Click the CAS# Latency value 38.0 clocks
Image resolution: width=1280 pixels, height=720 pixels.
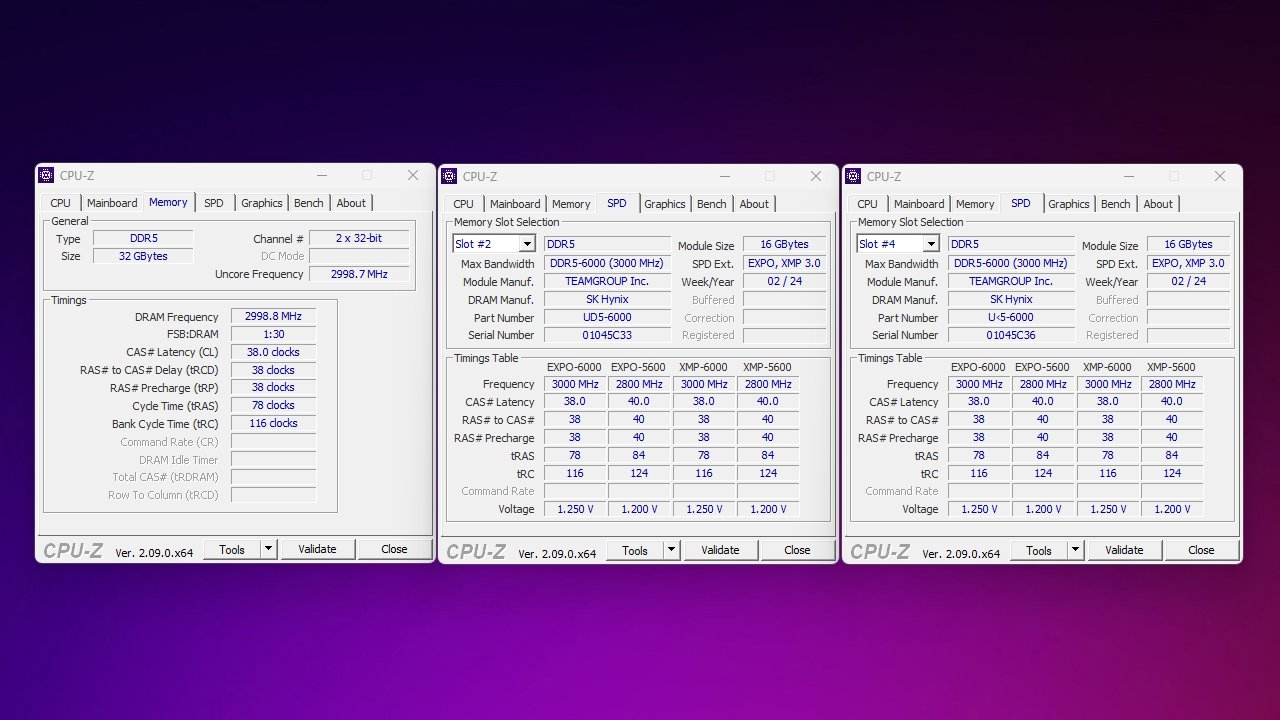273,352
